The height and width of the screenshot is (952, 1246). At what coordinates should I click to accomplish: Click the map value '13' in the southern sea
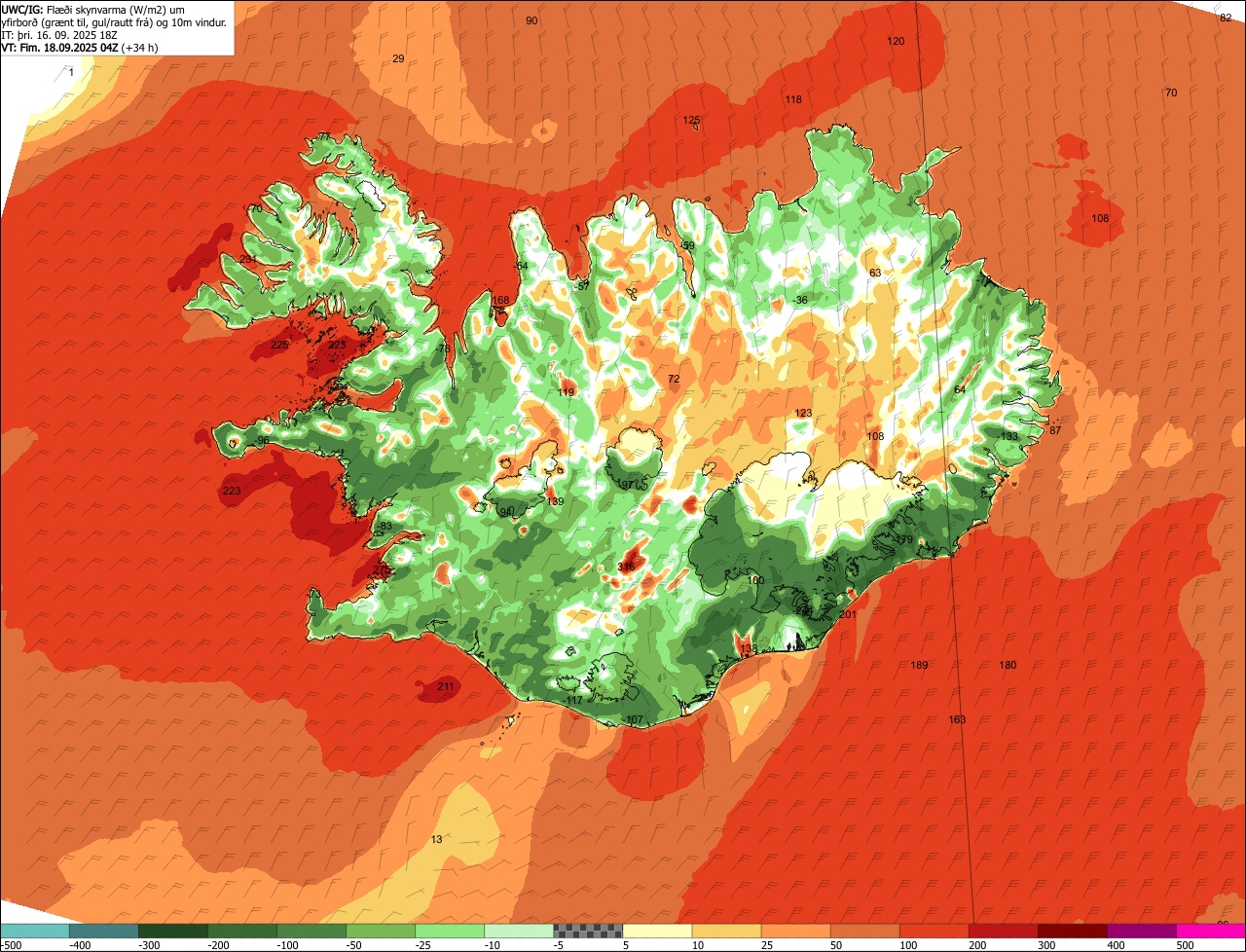pos(437,839)
